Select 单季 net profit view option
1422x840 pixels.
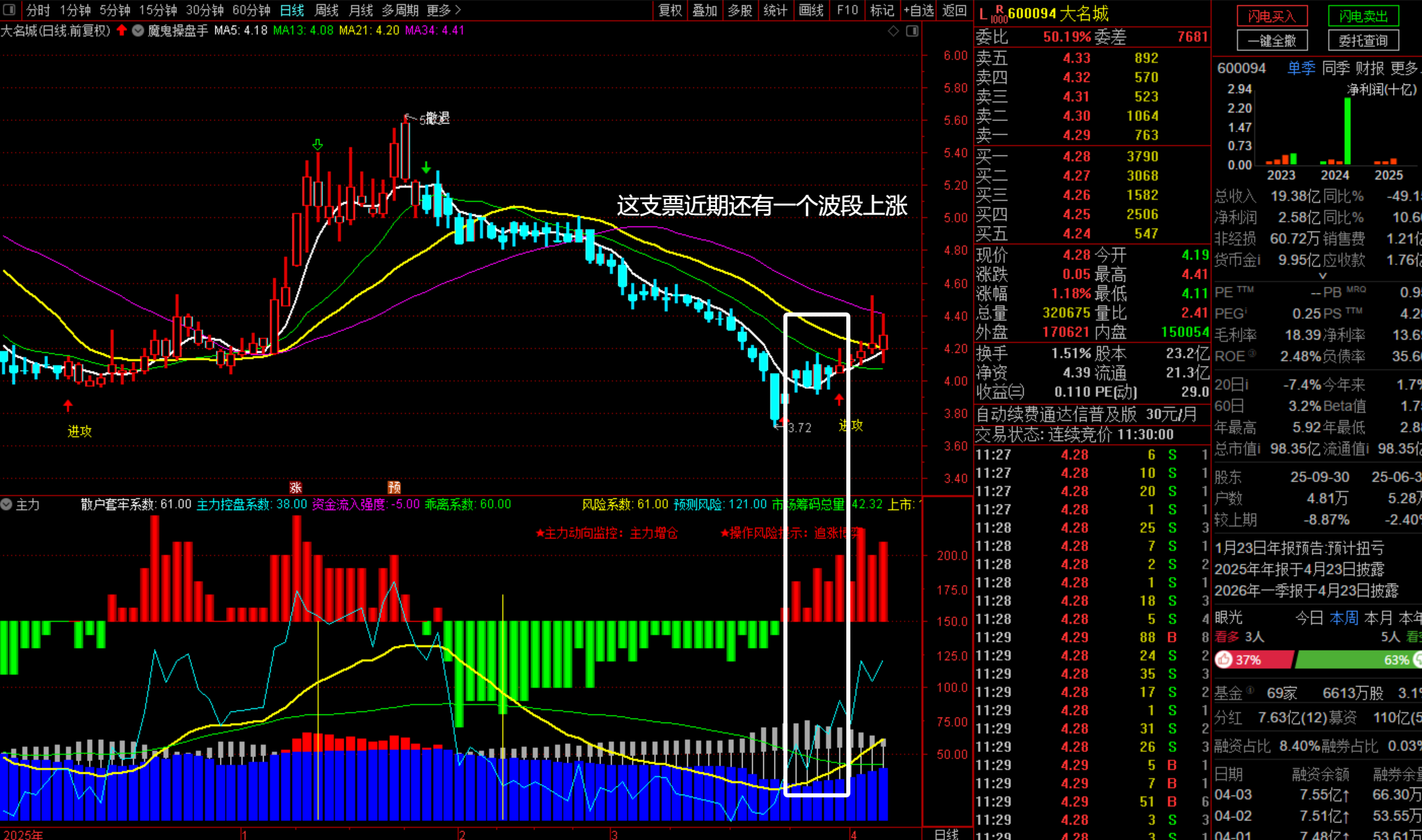1301,68
